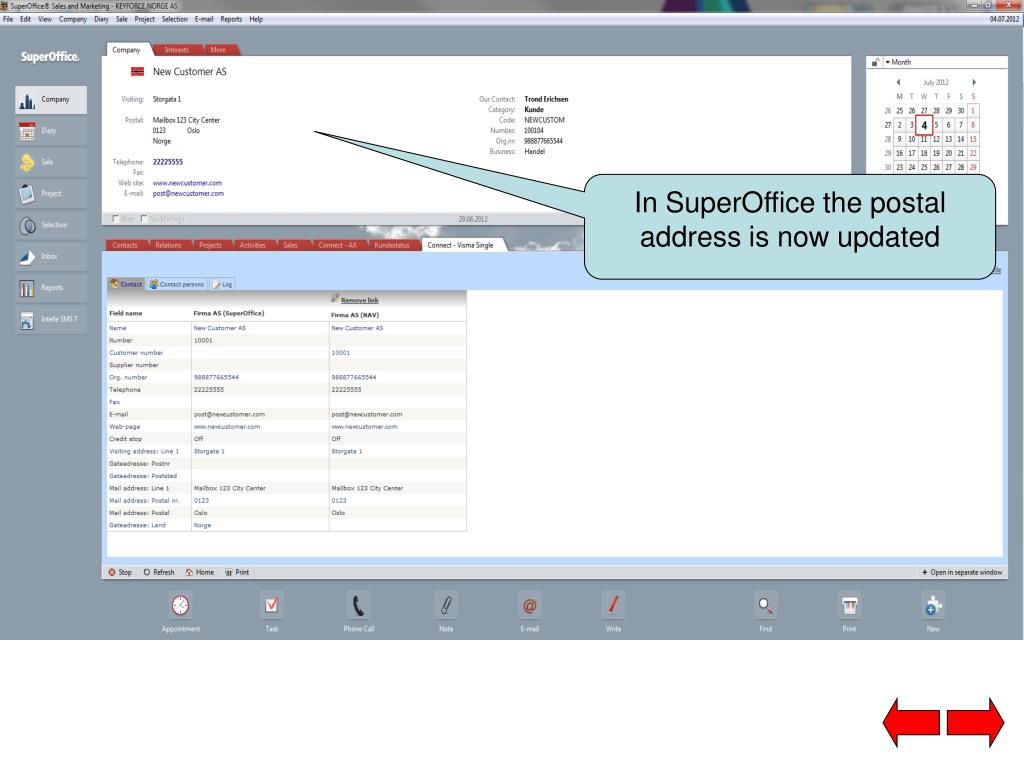Click the Customer number field row label
Screen dimensions: 1024x768
(136, 353)
